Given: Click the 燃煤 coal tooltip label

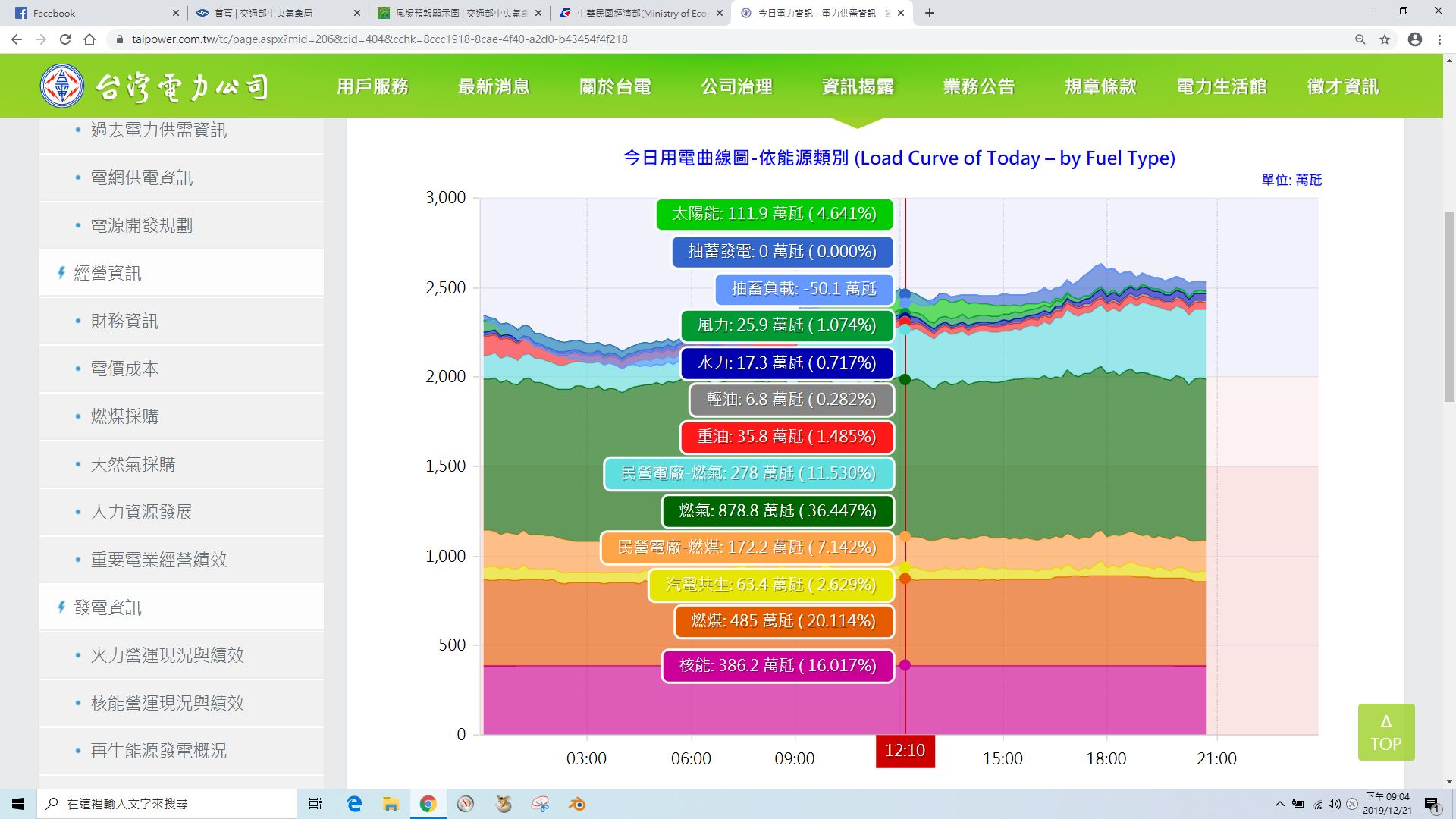Looking at the screenshot, I should tap(784, 621).
